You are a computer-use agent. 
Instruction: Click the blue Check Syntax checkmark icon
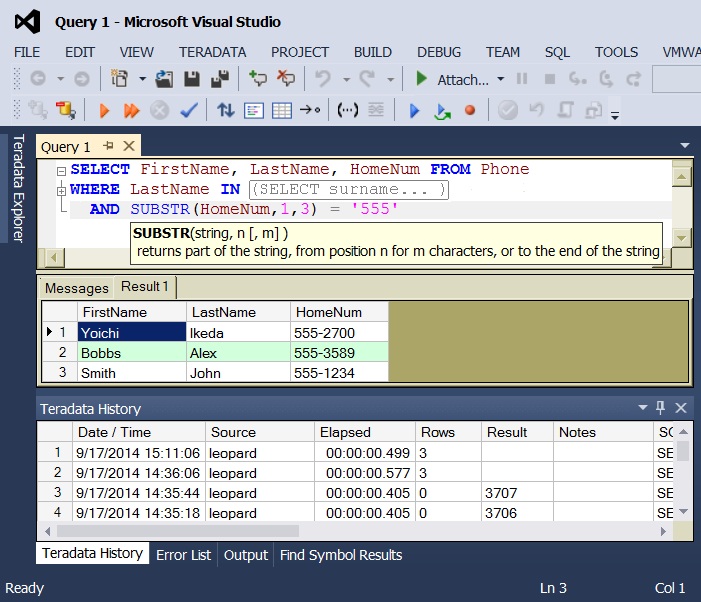pyautogui.click(x=189, y=110)
